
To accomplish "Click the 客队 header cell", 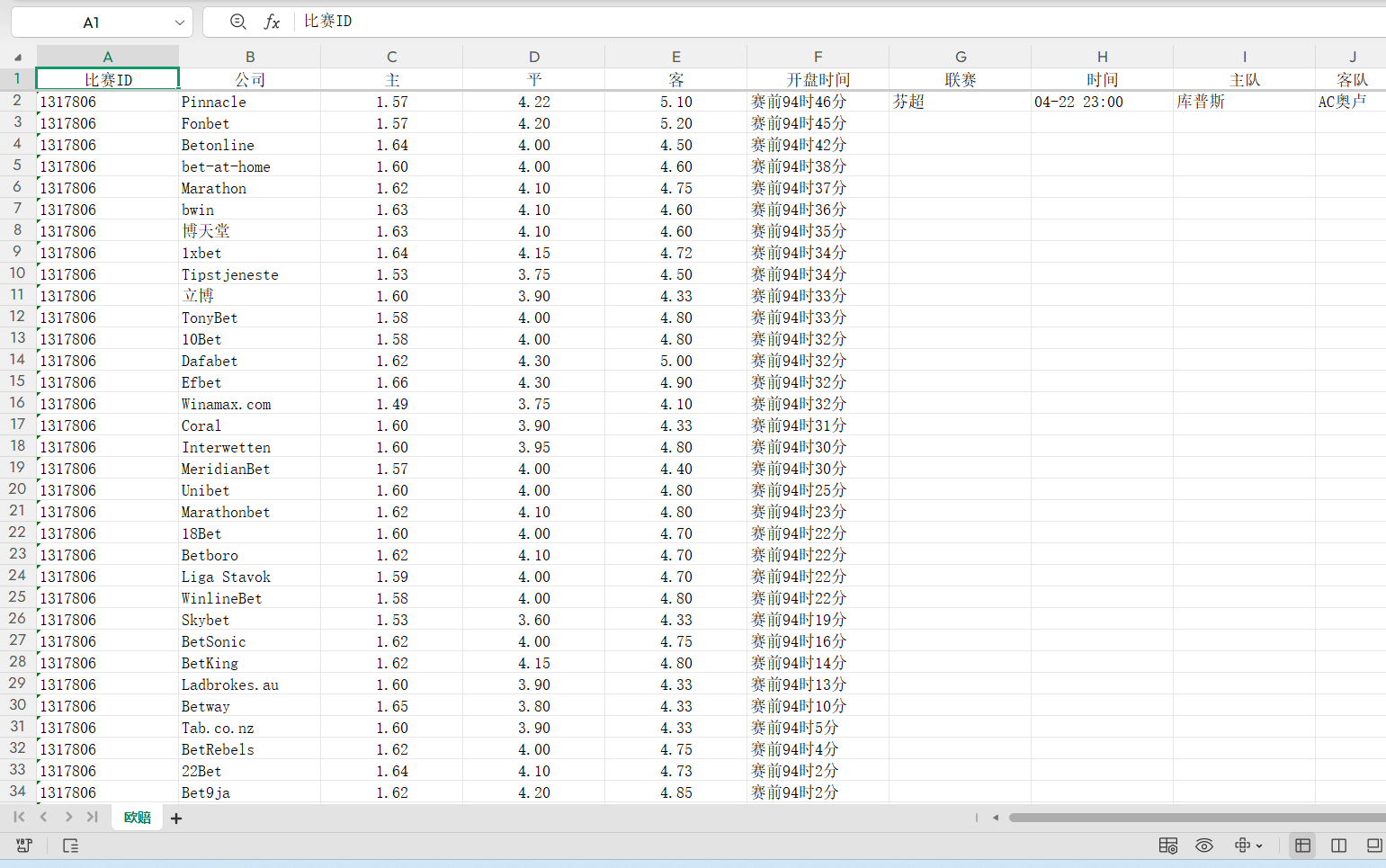I will [x=1351, y=79].
